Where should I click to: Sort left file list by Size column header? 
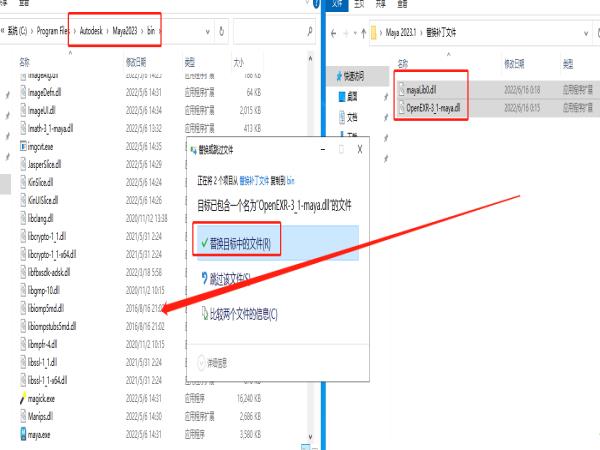(x=238, y=62)
